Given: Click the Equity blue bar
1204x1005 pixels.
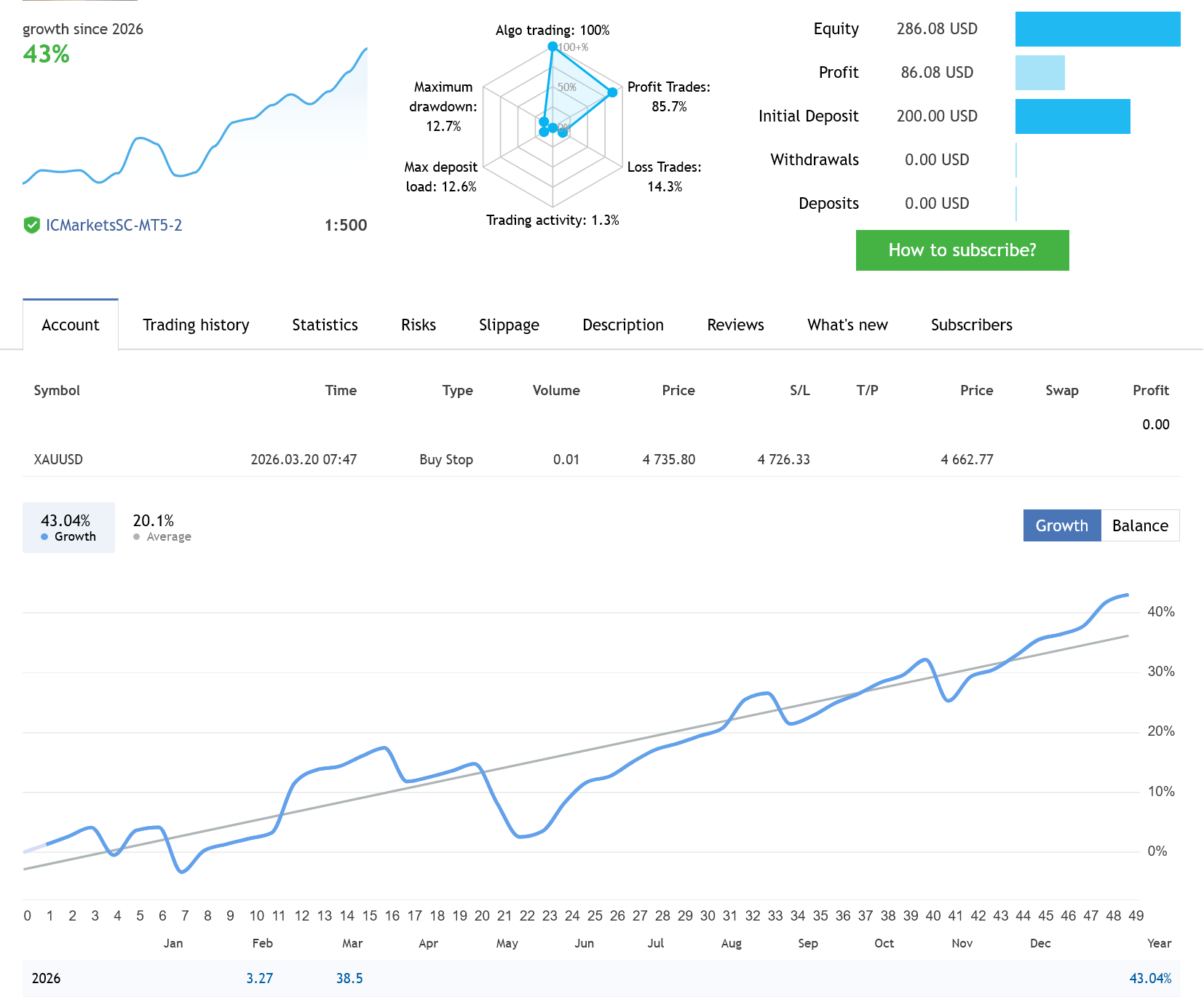Looking at the screenshot, I should point(1097,29).
